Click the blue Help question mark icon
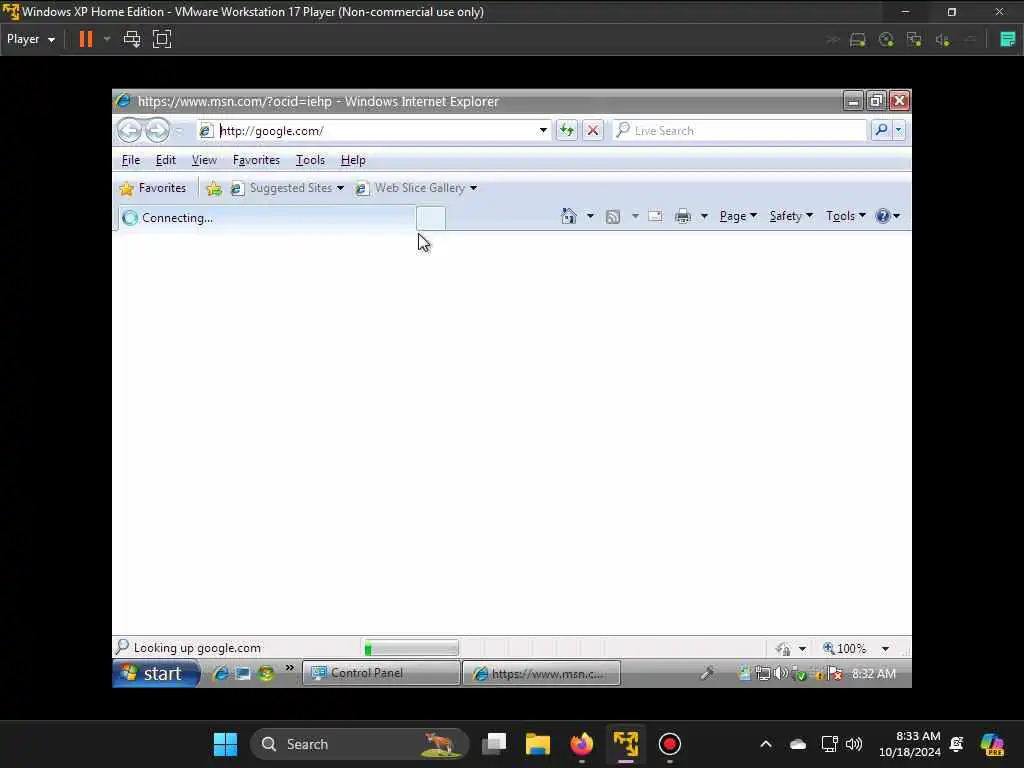Screen dimensions: 1024x768 882,216
